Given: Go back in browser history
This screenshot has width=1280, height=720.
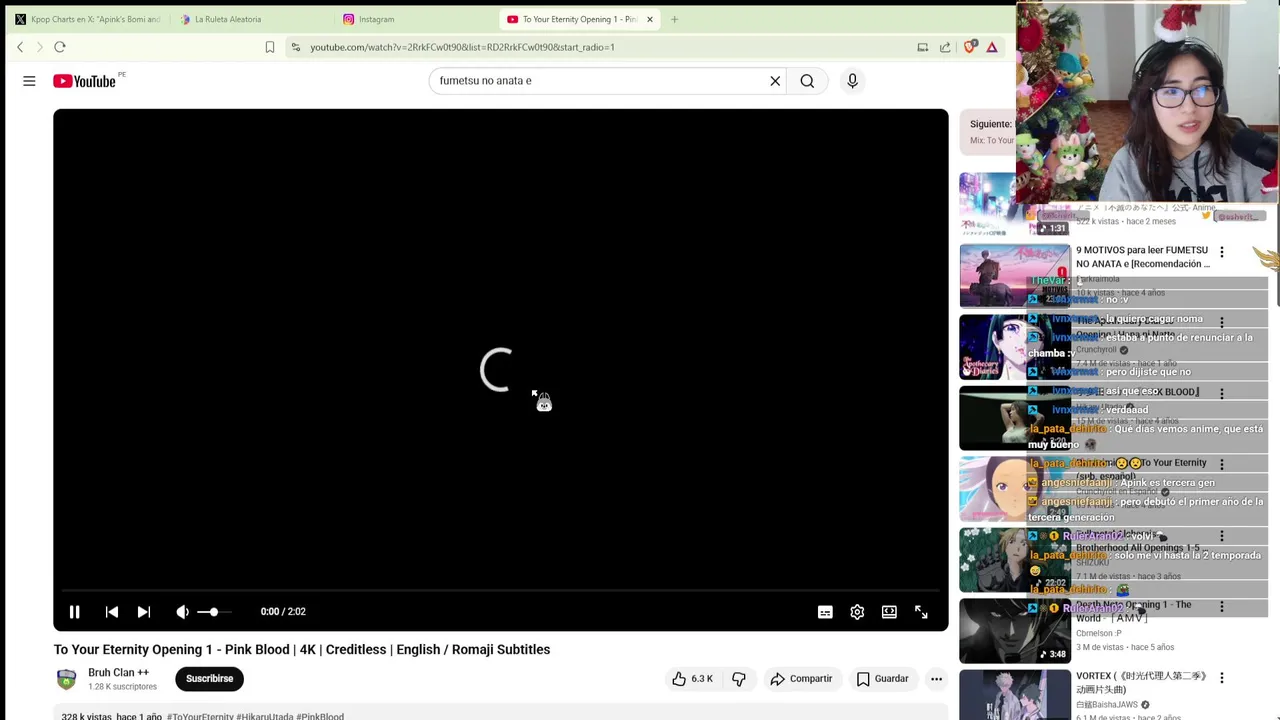Looking at the screenshot, I should pyautogui.click(x=20, y=47).
